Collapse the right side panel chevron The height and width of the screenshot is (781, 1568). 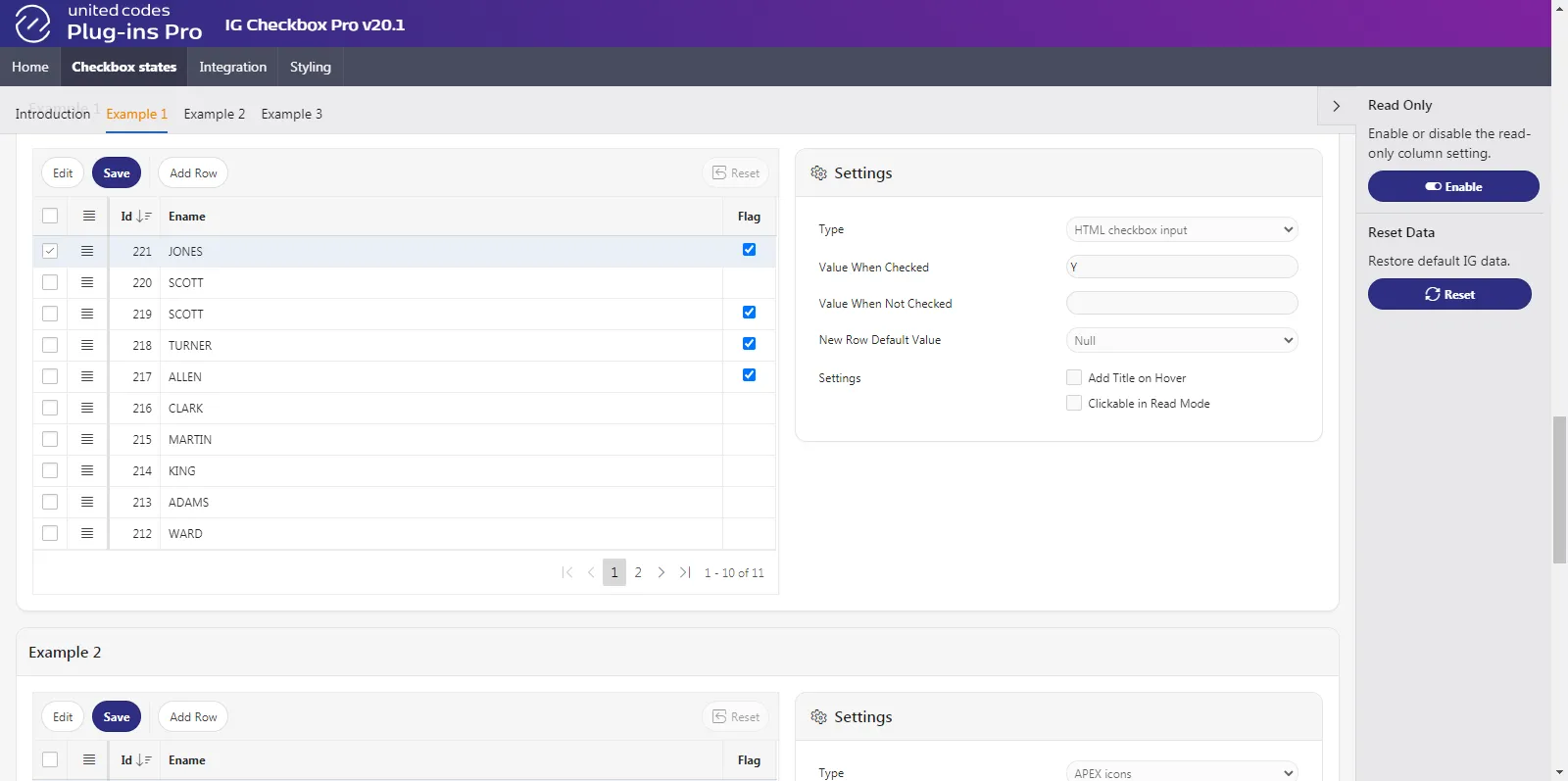click(1337, 106)
